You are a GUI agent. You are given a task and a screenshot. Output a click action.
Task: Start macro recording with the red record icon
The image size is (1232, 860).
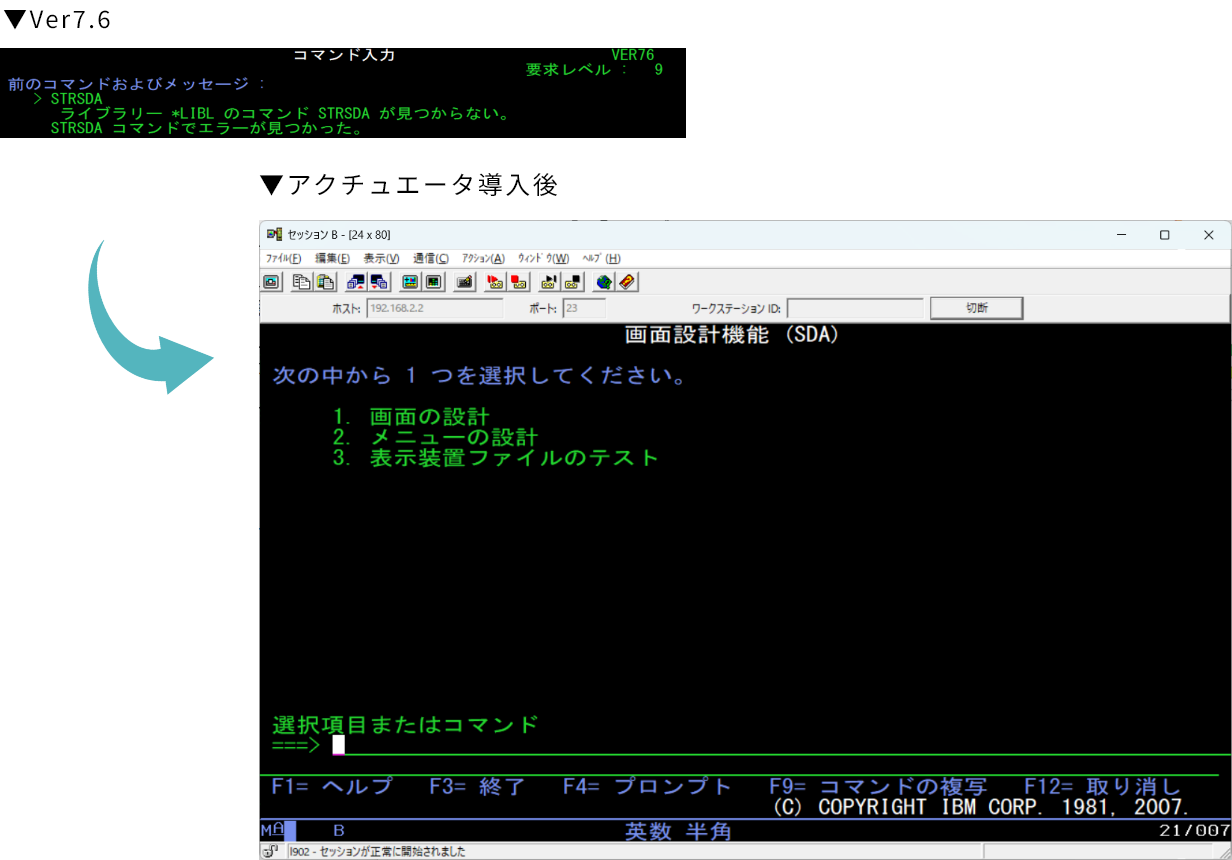point(494,282)
